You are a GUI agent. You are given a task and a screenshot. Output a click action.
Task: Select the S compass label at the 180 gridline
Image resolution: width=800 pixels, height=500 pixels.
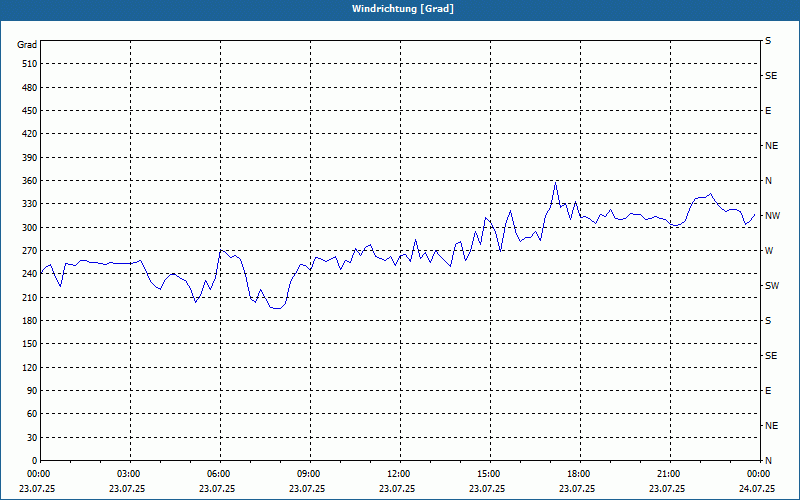[768, 320]
